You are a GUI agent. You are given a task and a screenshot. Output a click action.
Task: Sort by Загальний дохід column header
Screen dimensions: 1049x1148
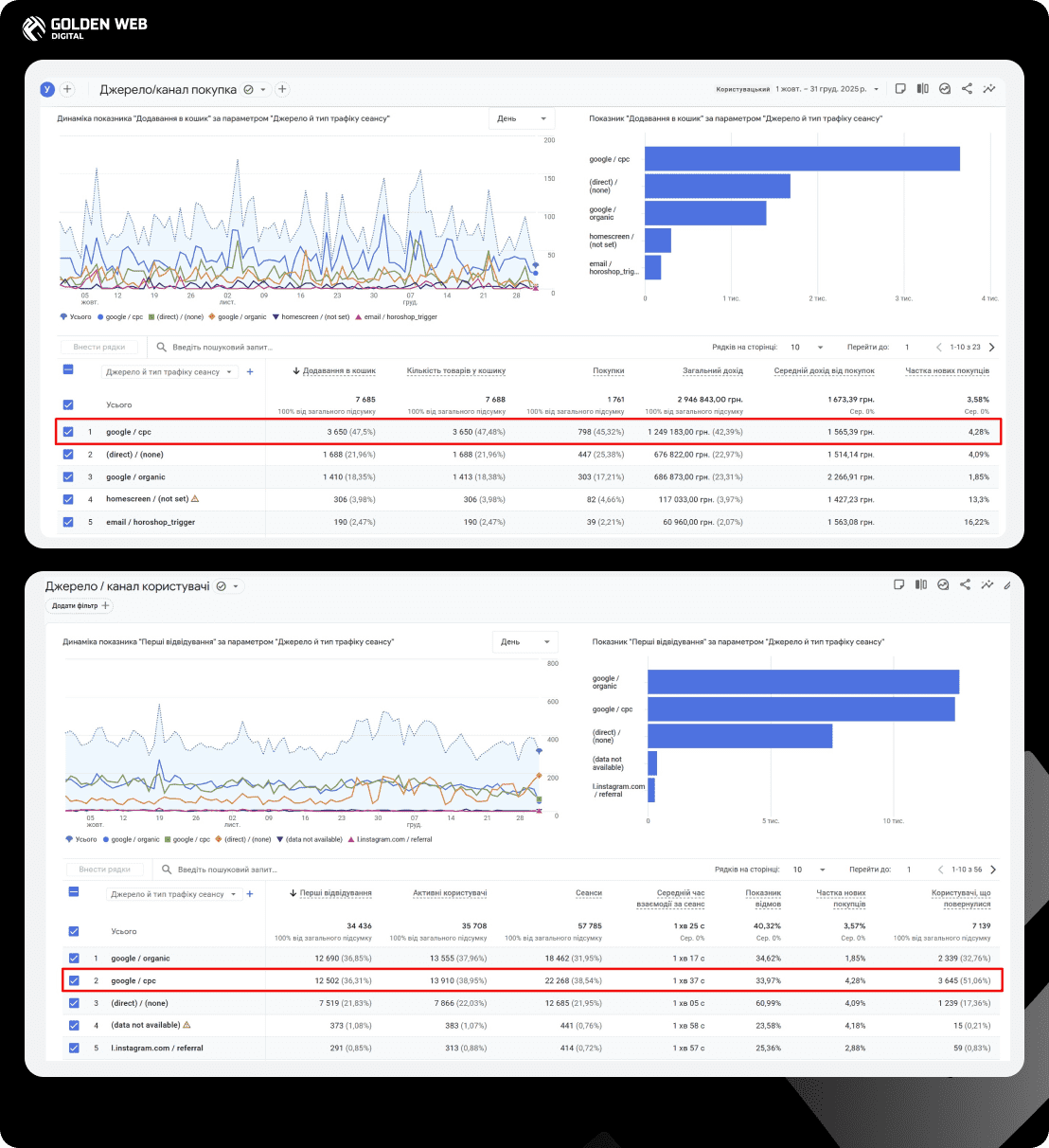click(x=713, y=371)
